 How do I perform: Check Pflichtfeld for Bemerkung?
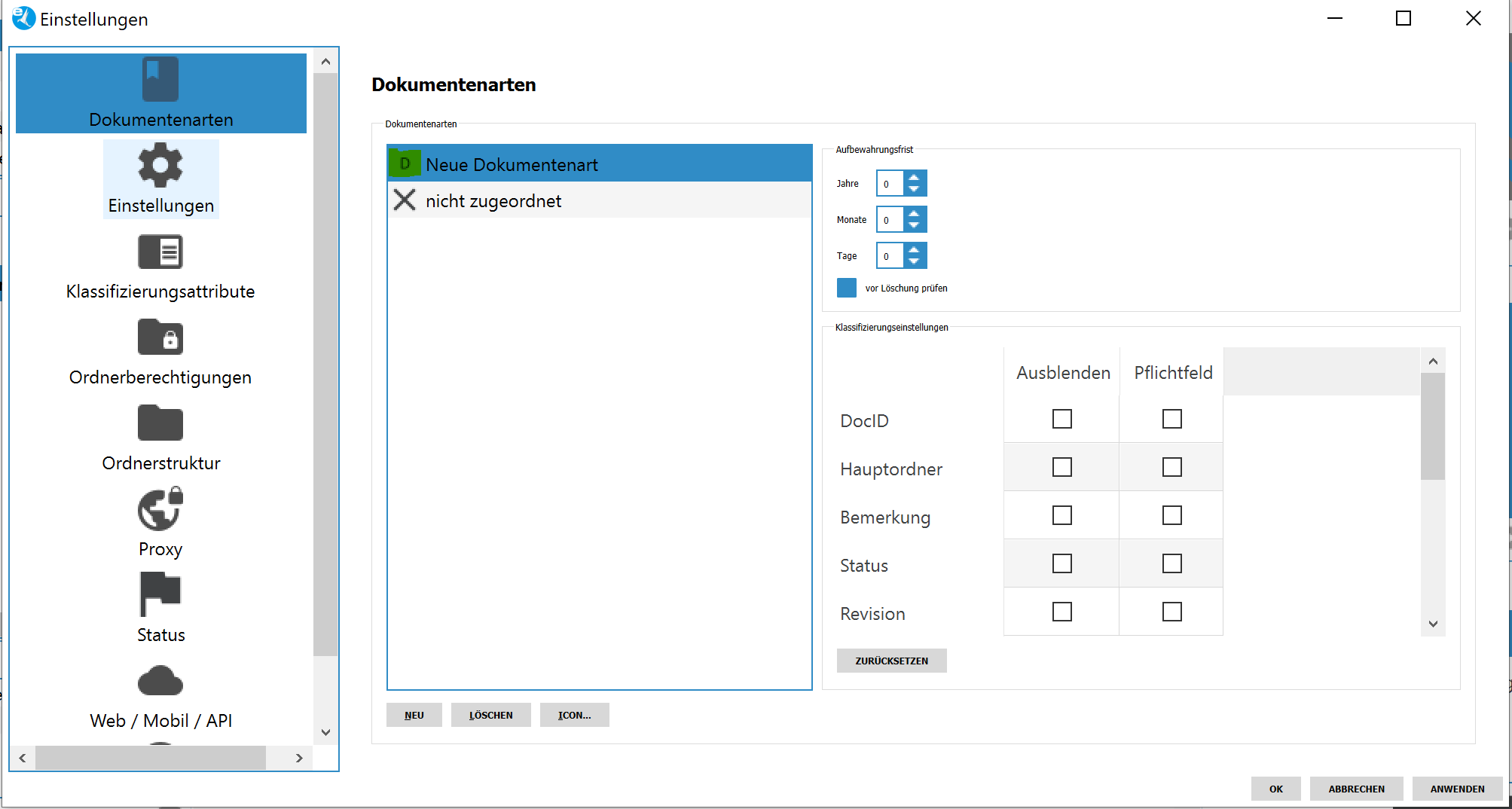coord(1171,515)
